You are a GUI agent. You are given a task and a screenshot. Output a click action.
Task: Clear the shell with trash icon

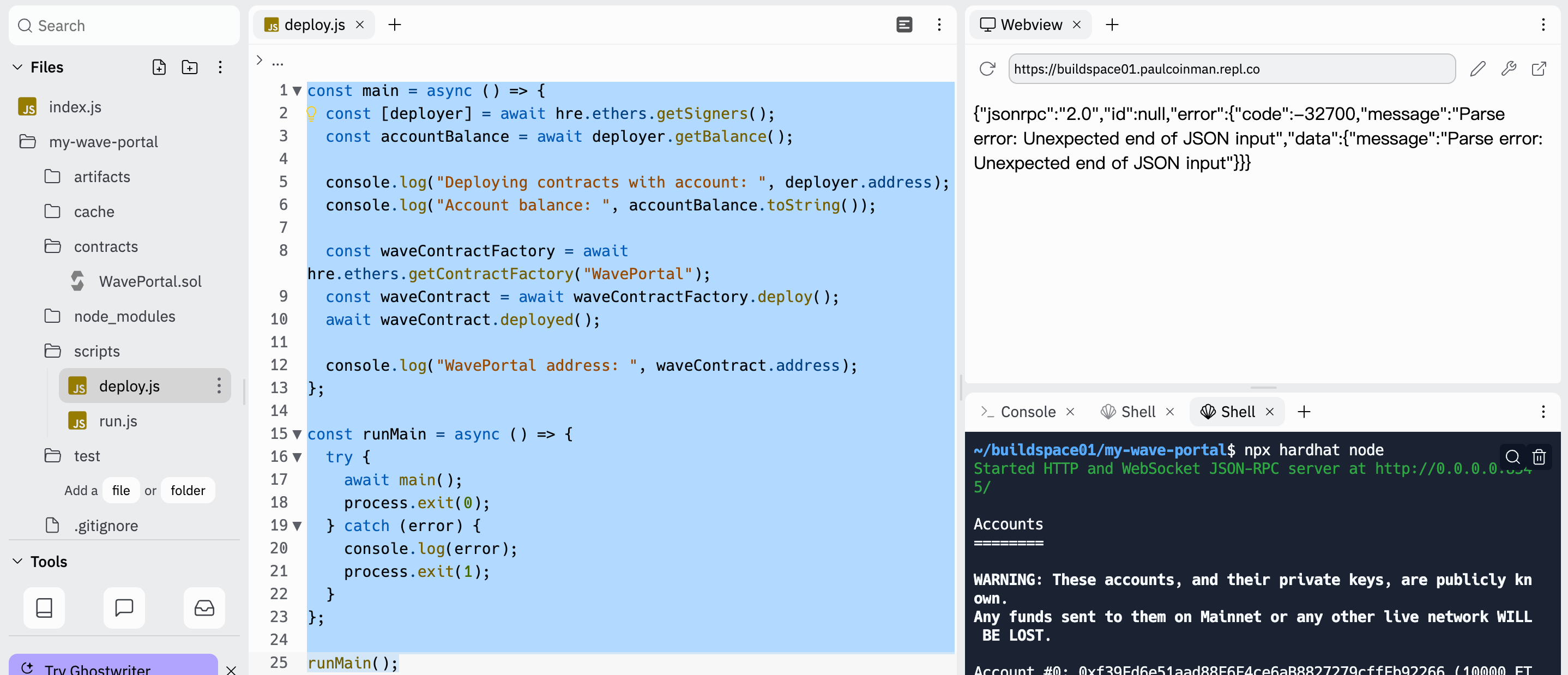[x=1539, y=457]
